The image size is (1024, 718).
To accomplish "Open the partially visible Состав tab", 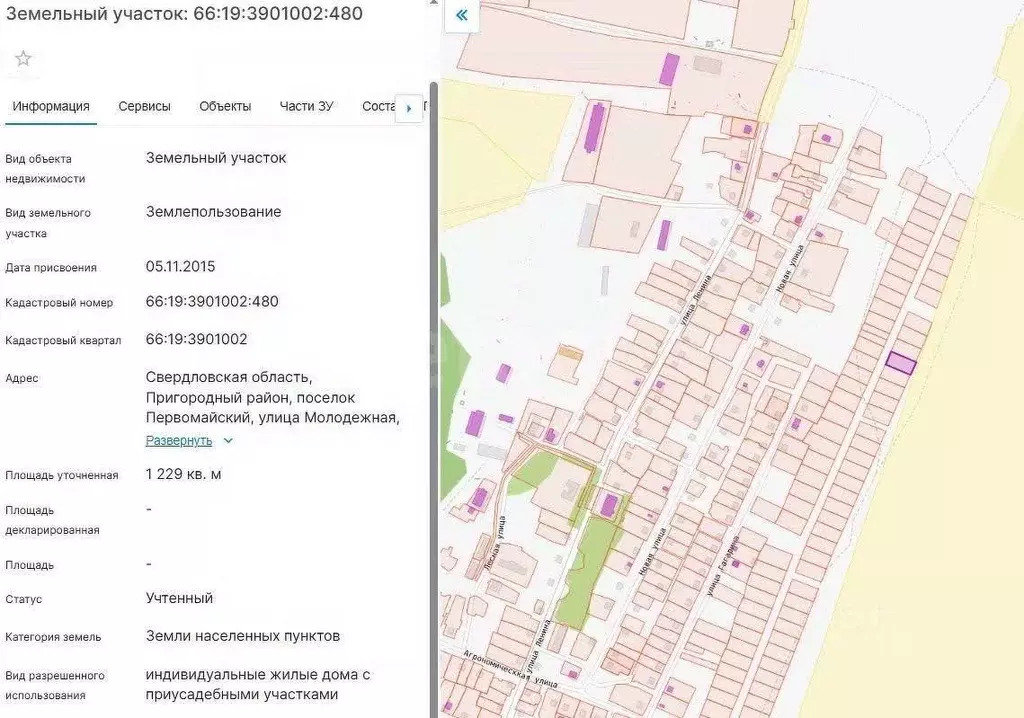I will tap(379, 106).
